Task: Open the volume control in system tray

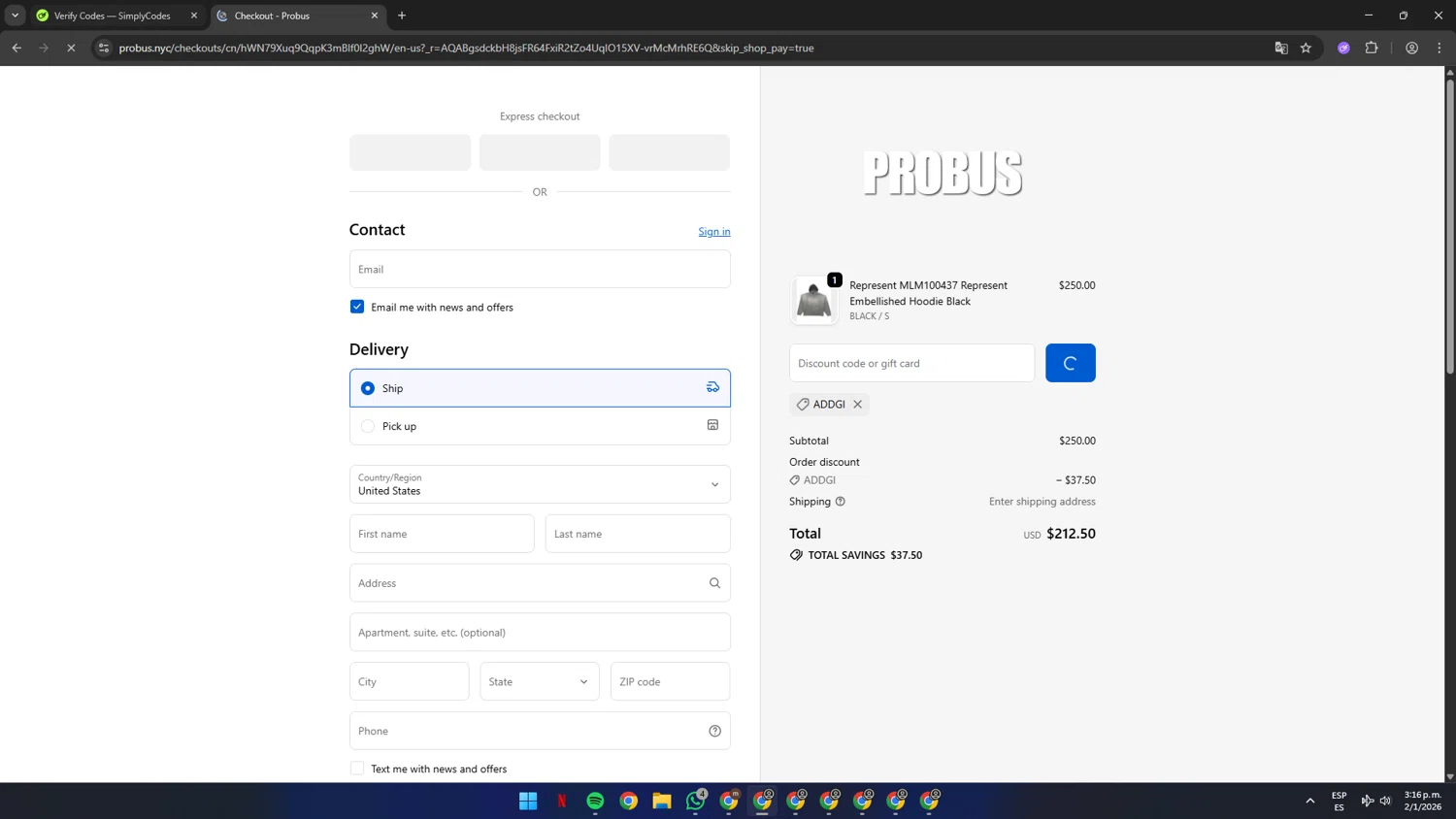Action: (1385, 801)
